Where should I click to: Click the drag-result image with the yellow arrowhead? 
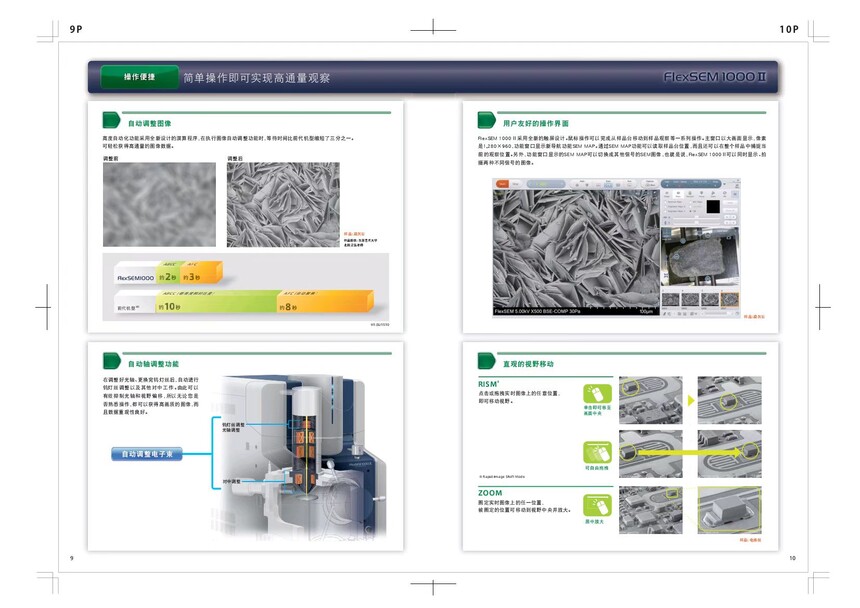729,453
